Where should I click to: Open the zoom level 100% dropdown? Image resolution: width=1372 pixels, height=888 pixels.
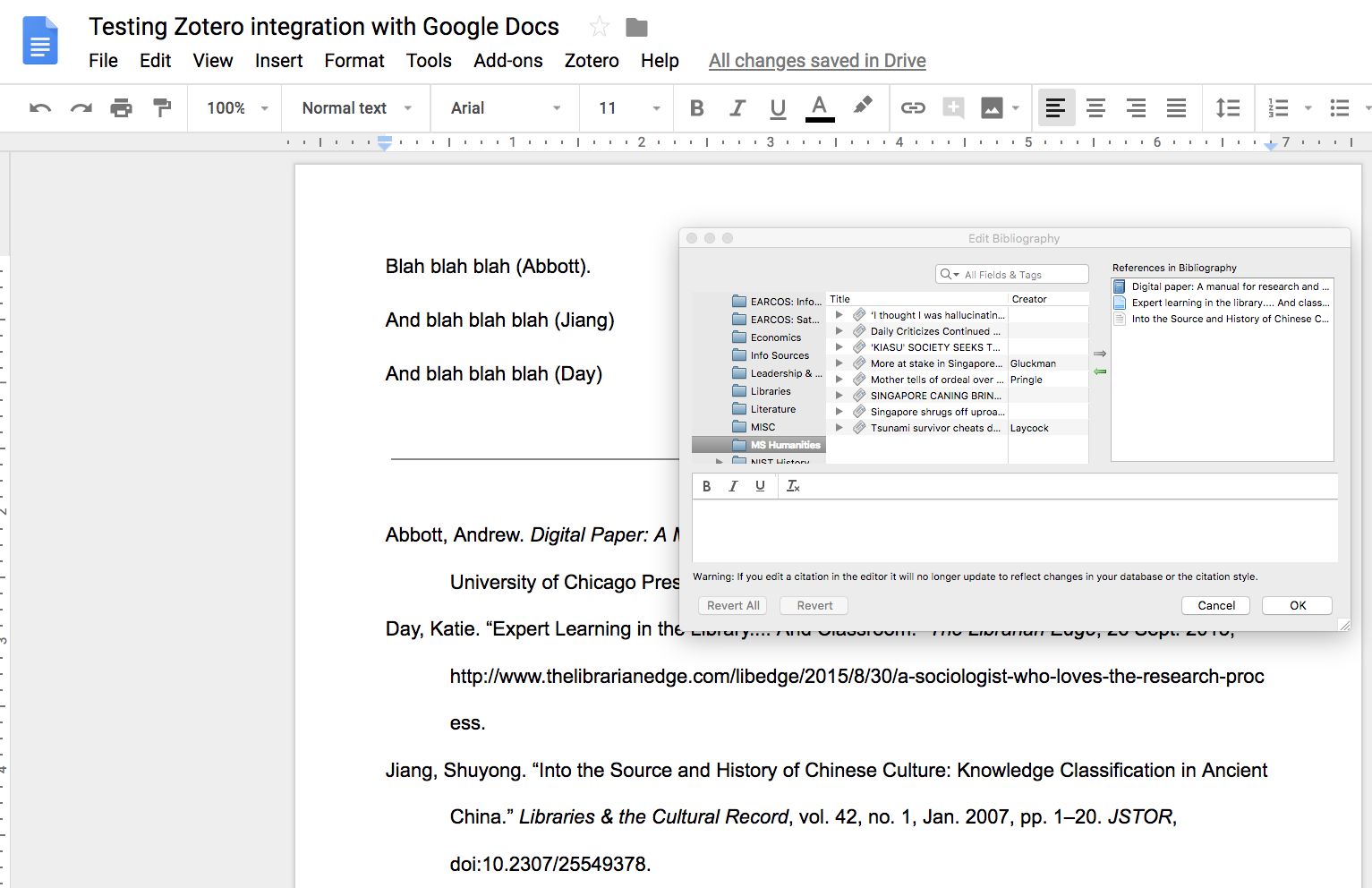pyautogui.click(x=237, y=108)
